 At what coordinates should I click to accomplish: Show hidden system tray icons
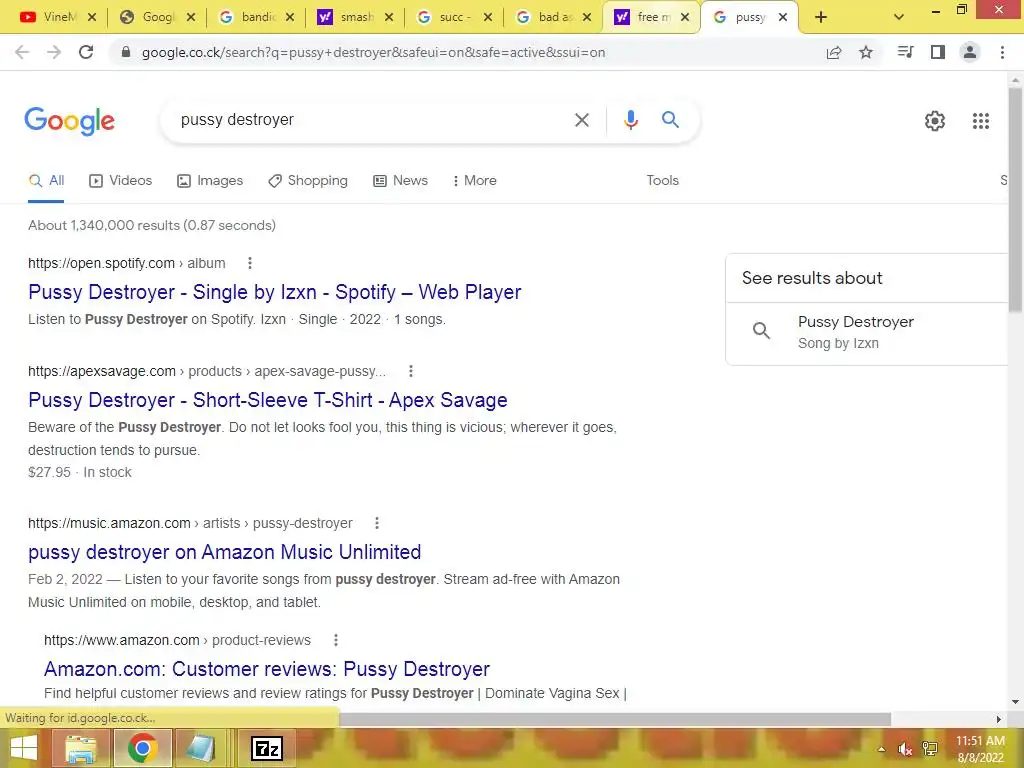pyautogui.click(x=882, y=749)
